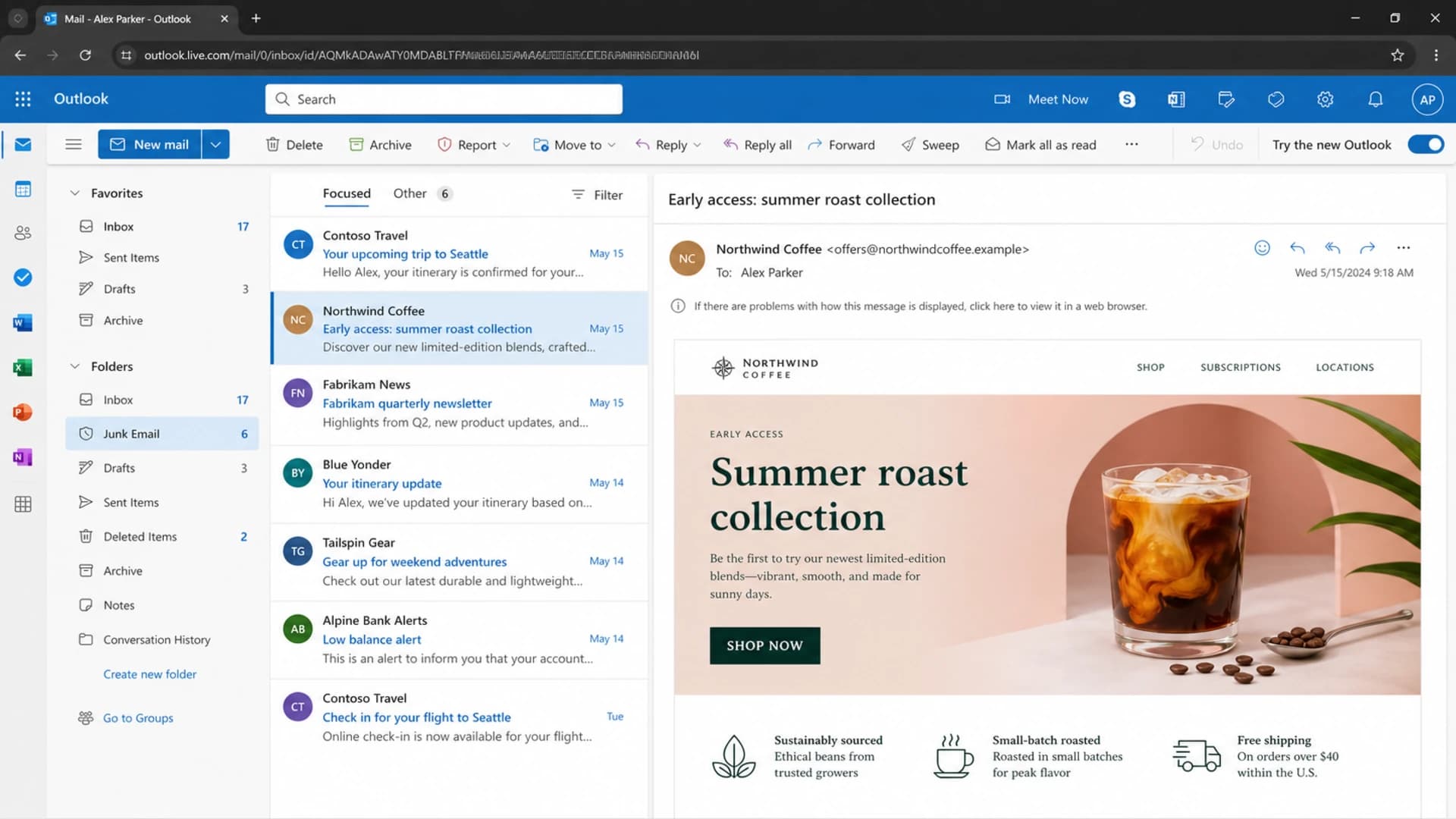Viewport: 1456px width, 819px height.
Task: Open more actions ellipsis in message header
Action: (x=1404, y=248)
